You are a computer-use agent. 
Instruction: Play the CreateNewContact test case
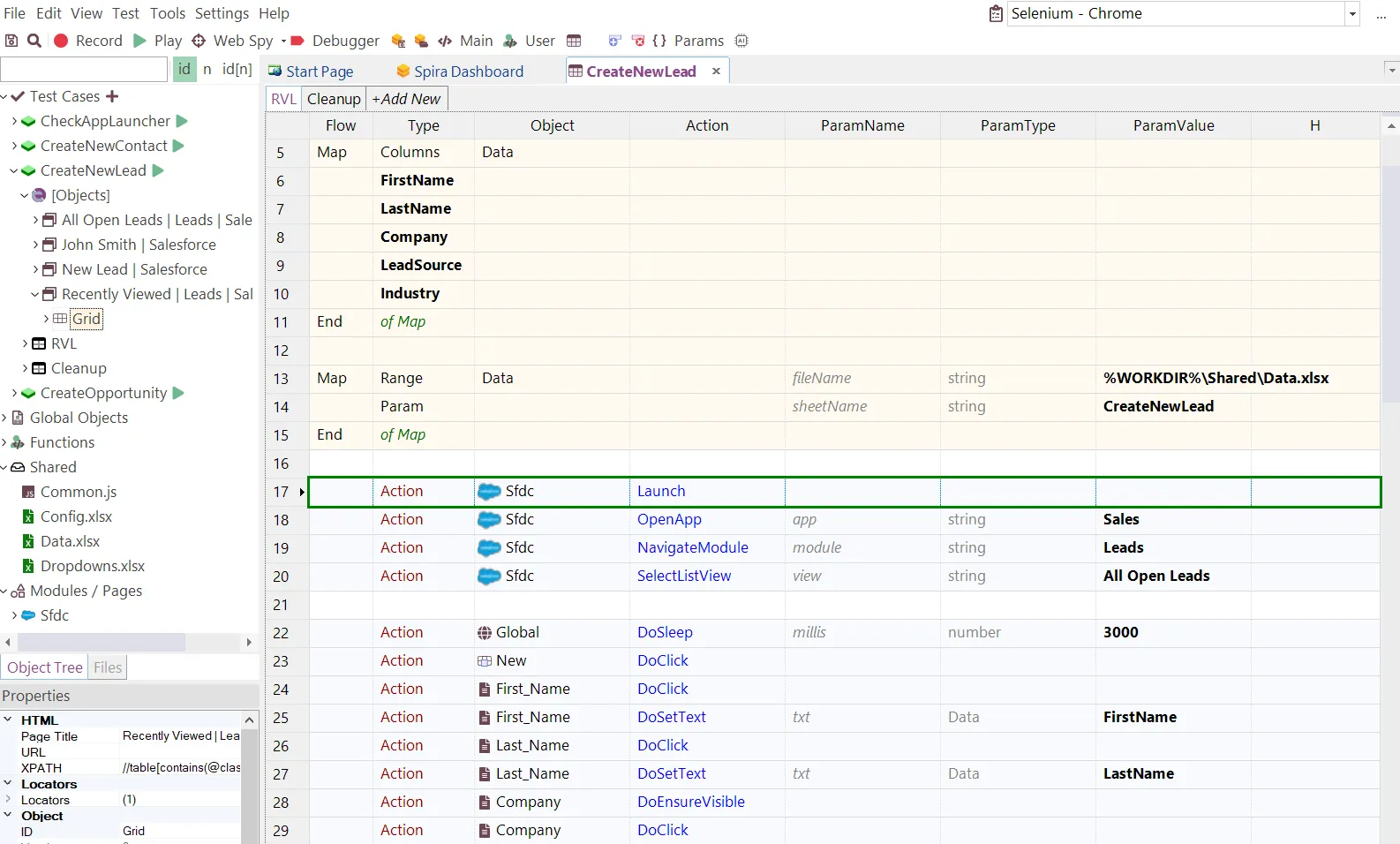click(x=179, y=146)
